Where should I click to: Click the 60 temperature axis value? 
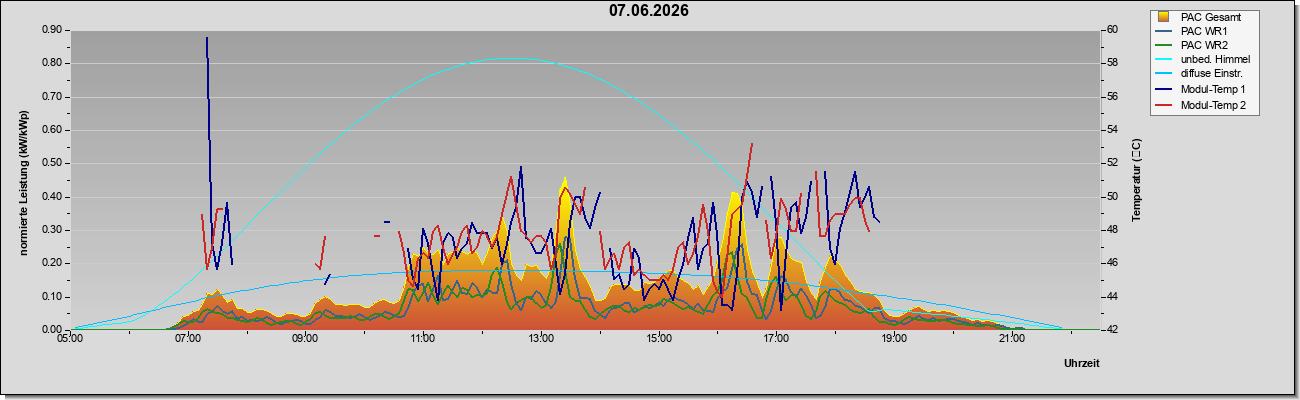click(1113, 29)
